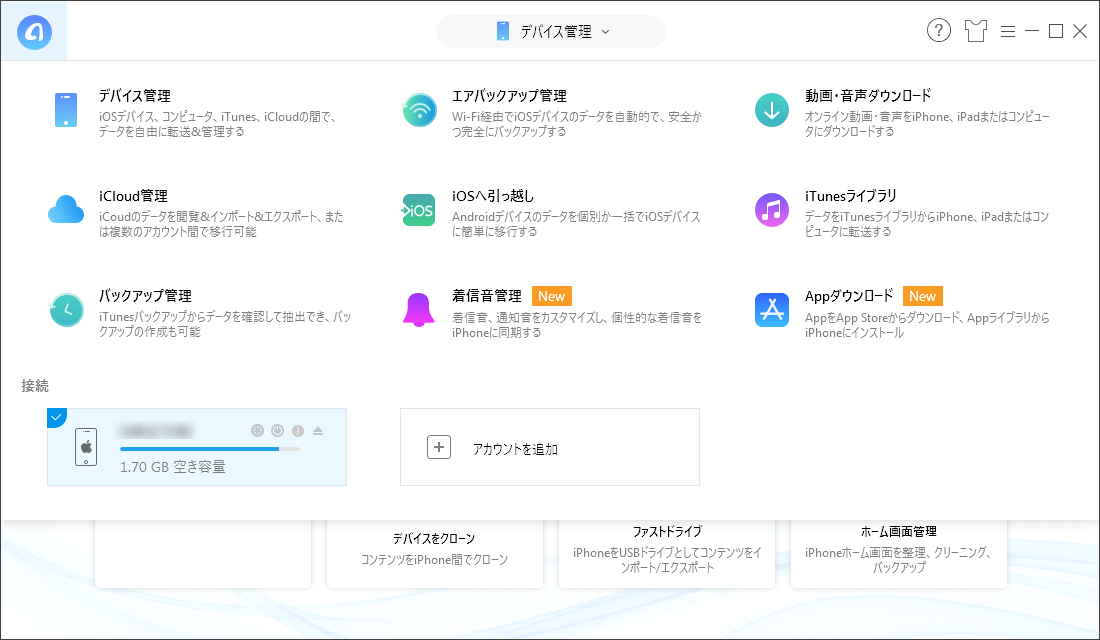1100x640 pixels.
Task: Click the アカウントを追加 button
Action: [550, 447]
